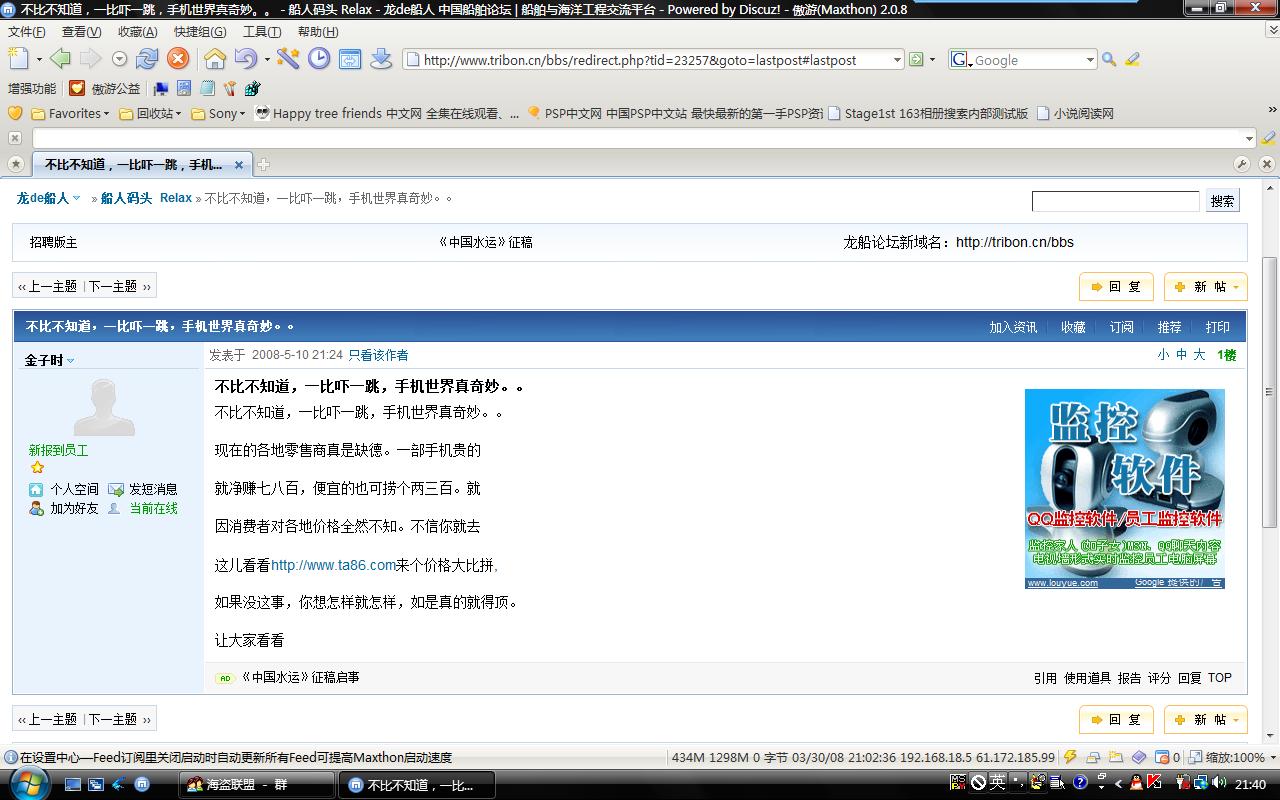Open the forward history dropdown circle
Image resolution: width=1280 pixels, height=800 pixels.
point(119,59)
